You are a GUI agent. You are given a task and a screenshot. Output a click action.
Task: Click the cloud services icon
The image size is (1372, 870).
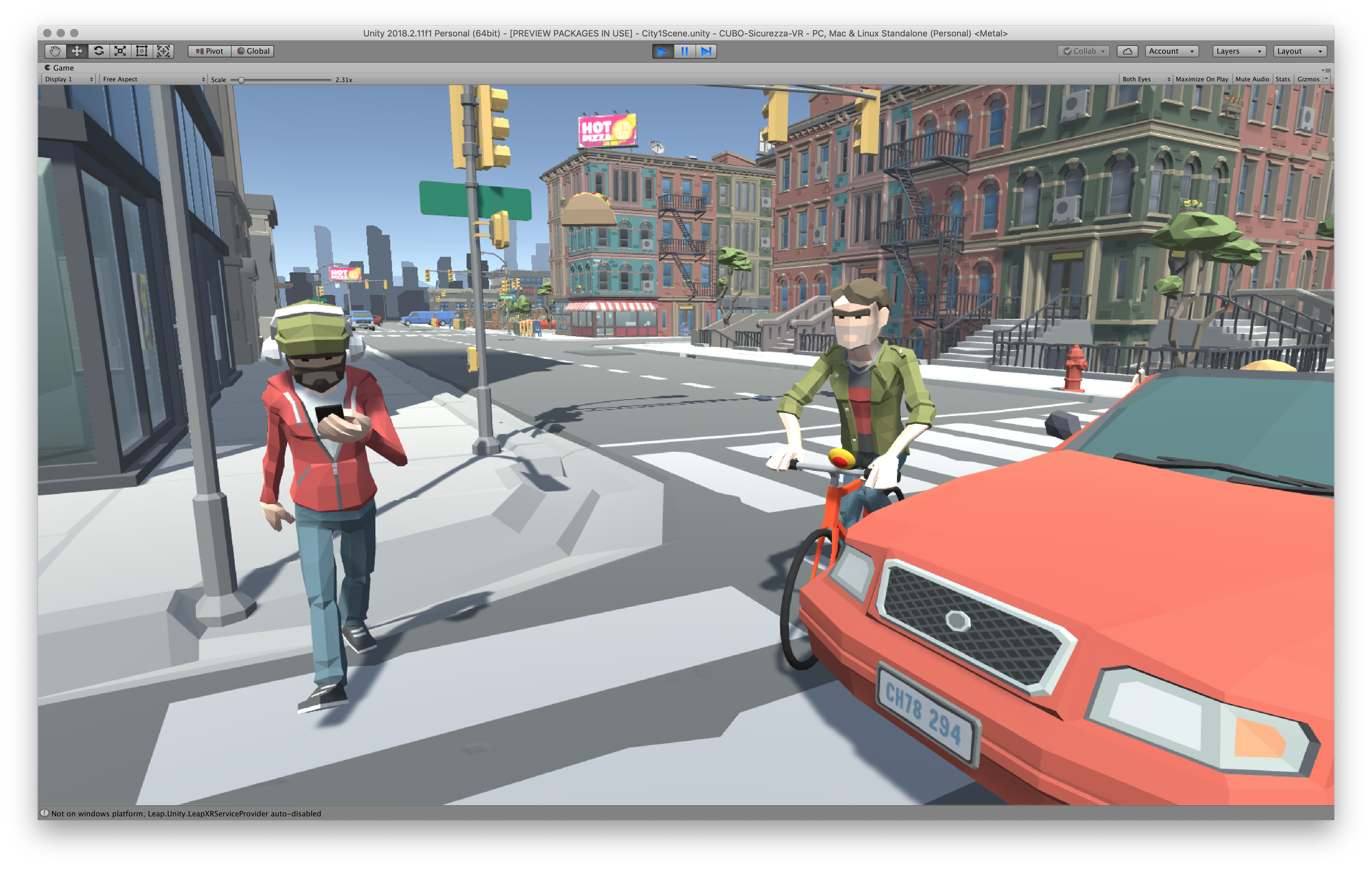(x=1128, y=51)
